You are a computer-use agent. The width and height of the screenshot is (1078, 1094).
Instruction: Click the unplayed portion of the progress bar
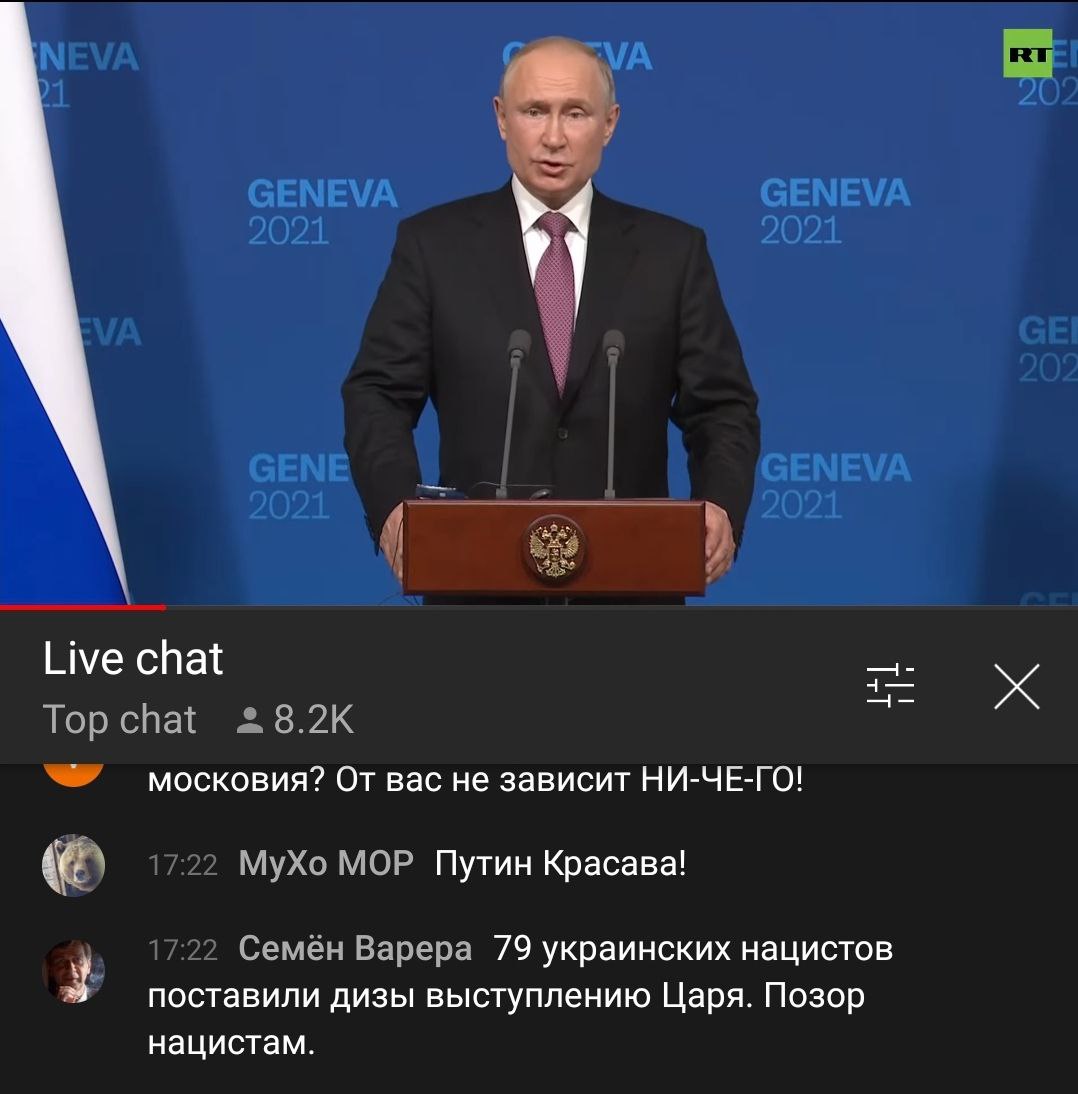coord(622,607)
